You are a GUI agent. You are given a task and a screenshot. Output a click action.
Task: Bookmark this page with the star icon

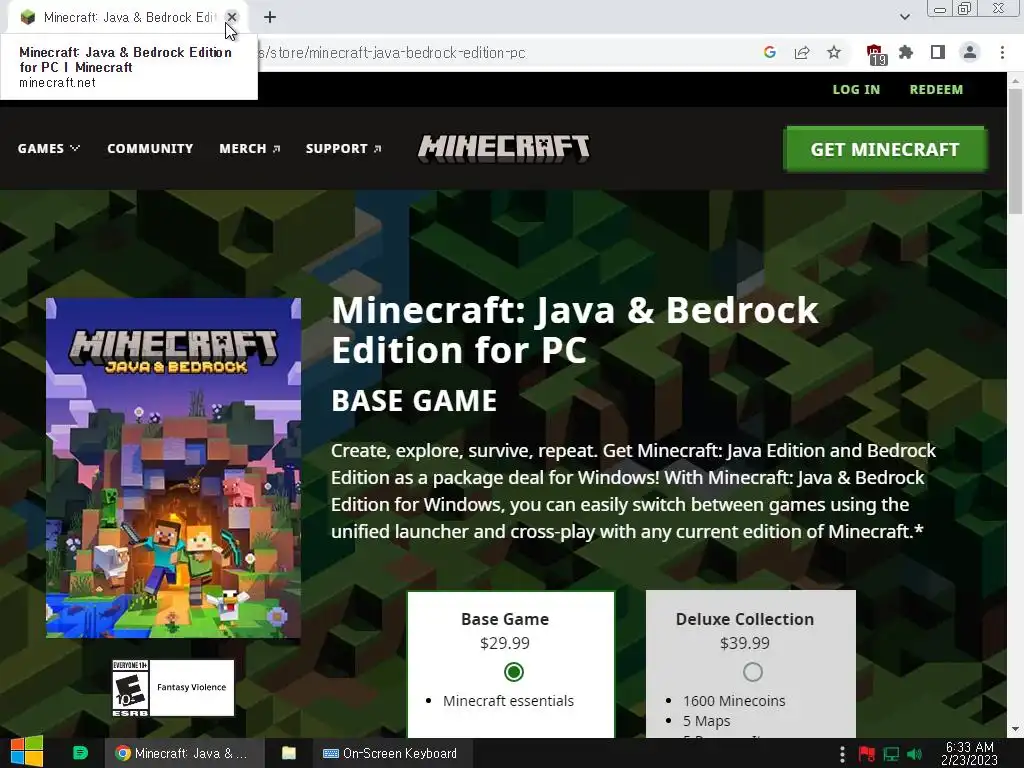pyautogui.click(x=834, y=52)
